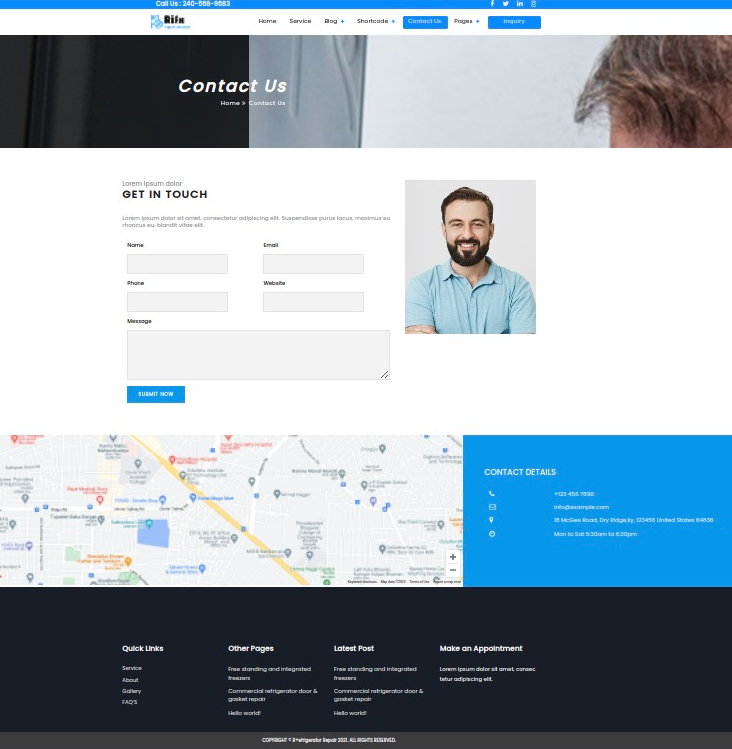Image resolution: width=732 pixels, height=749 pixels.
Task: Open the Pages menu item
Action: coord(463,21)
